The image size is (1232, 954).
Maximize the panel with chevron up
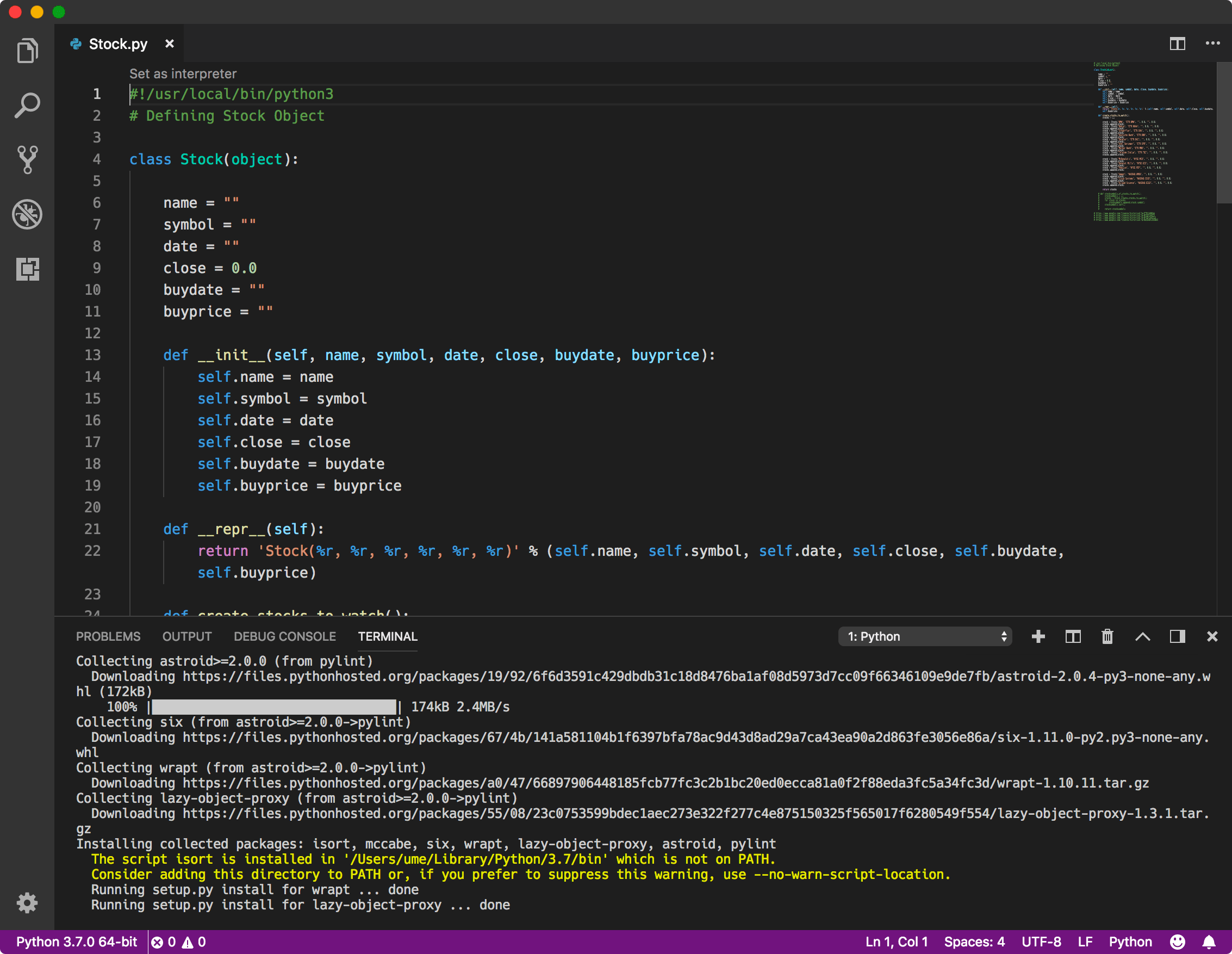(1142, 636)
